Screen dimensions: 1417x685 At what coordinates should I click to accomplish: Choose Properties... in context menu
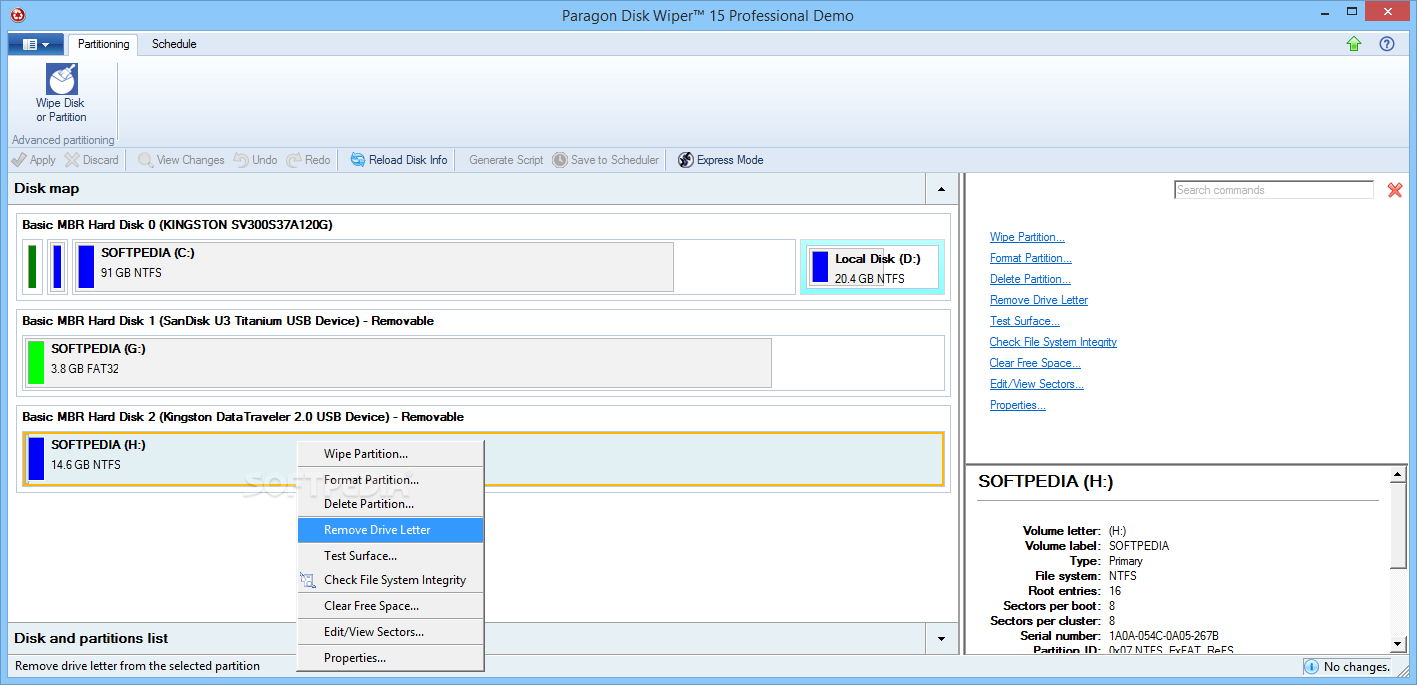390,658
